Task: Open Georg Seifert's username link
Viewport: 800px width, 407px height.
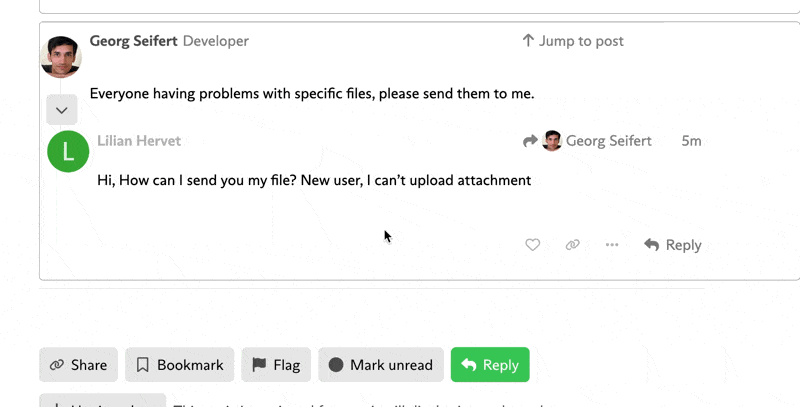Action: tap(134, 41)
